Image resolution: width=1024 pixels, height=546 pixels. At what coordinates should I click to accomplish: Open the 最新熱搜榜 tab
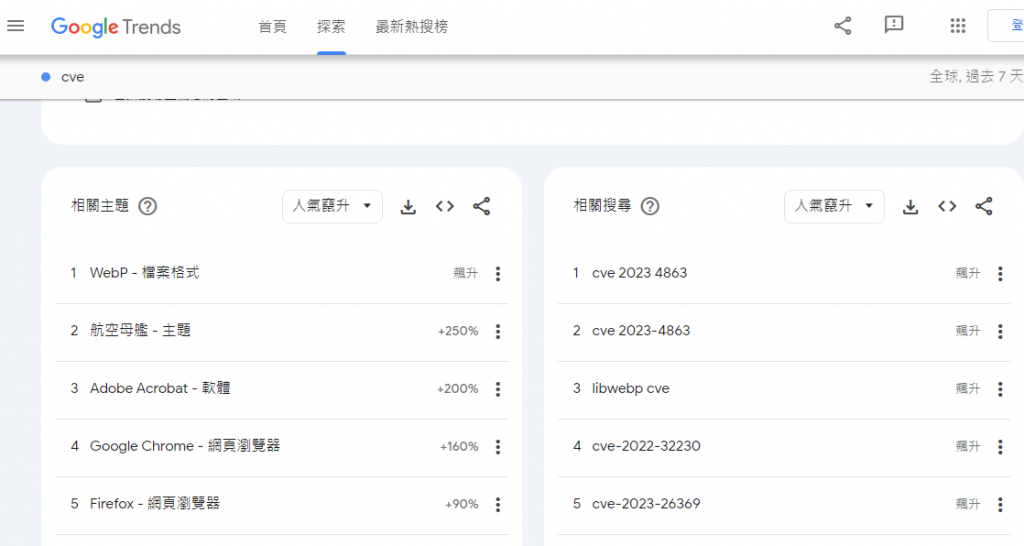411,27
